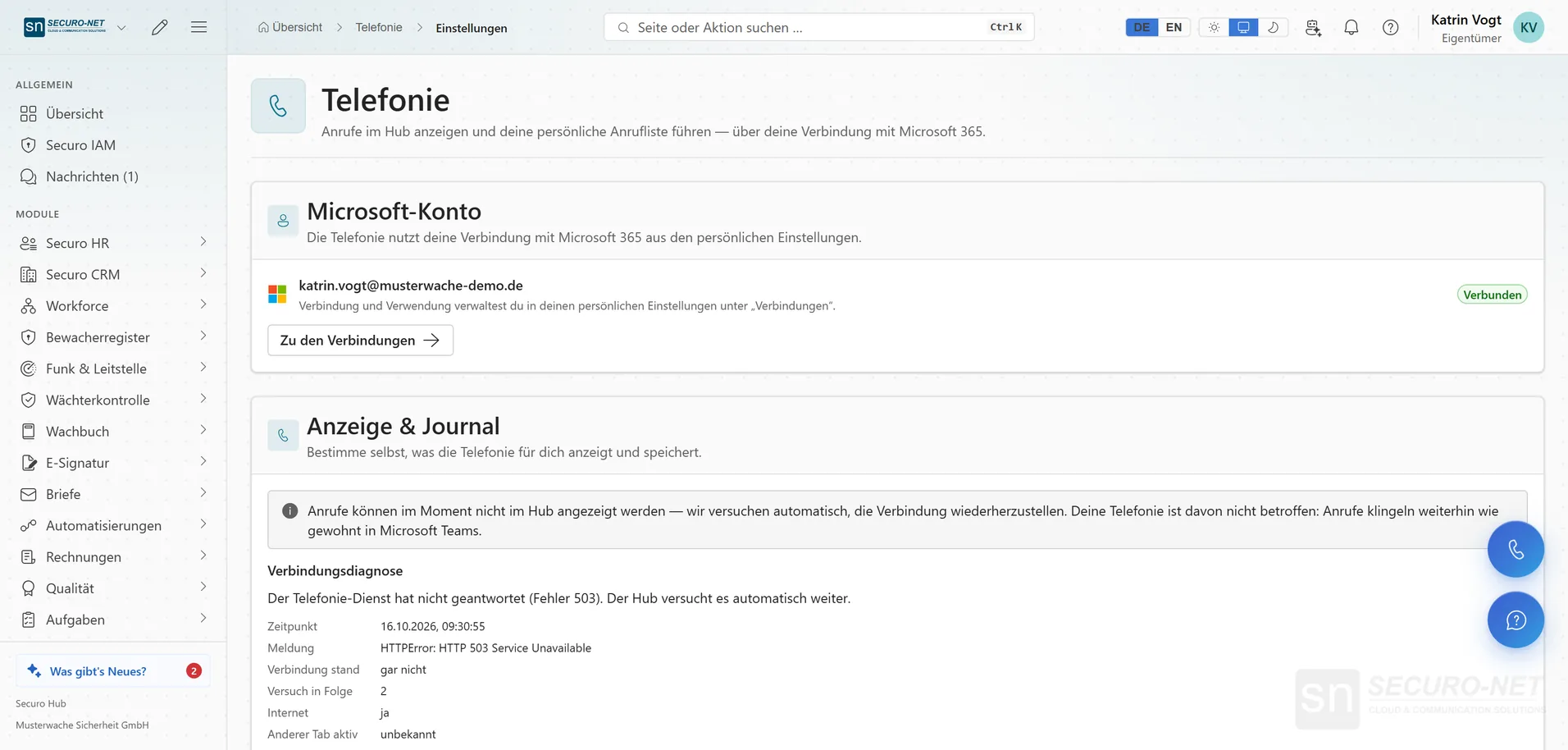Screen dimensions: 1568x750
Task: Expand Securo HR module
Action: click(x=203, y=242)
